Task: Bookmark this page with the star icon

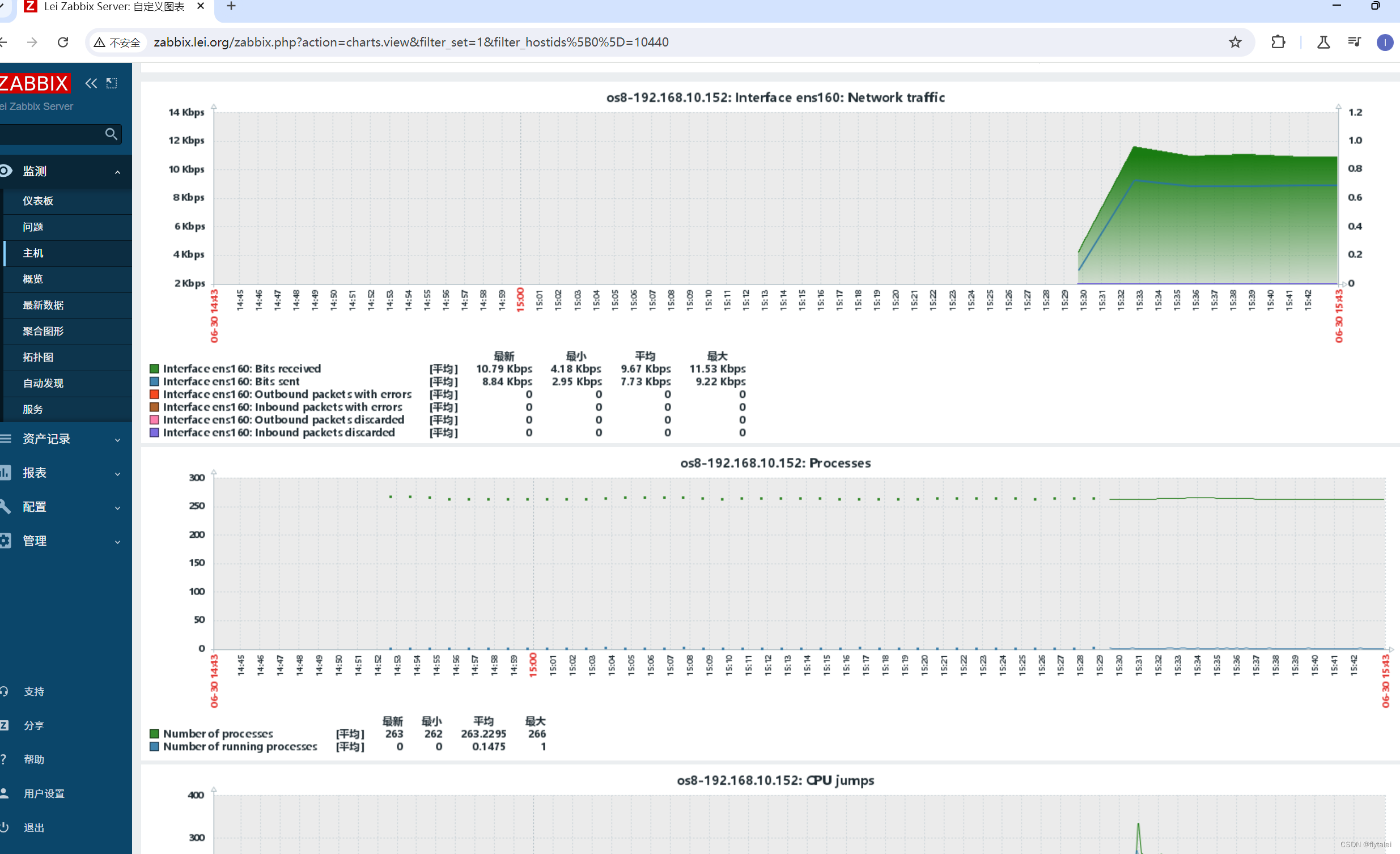Action: point(1235,42)
